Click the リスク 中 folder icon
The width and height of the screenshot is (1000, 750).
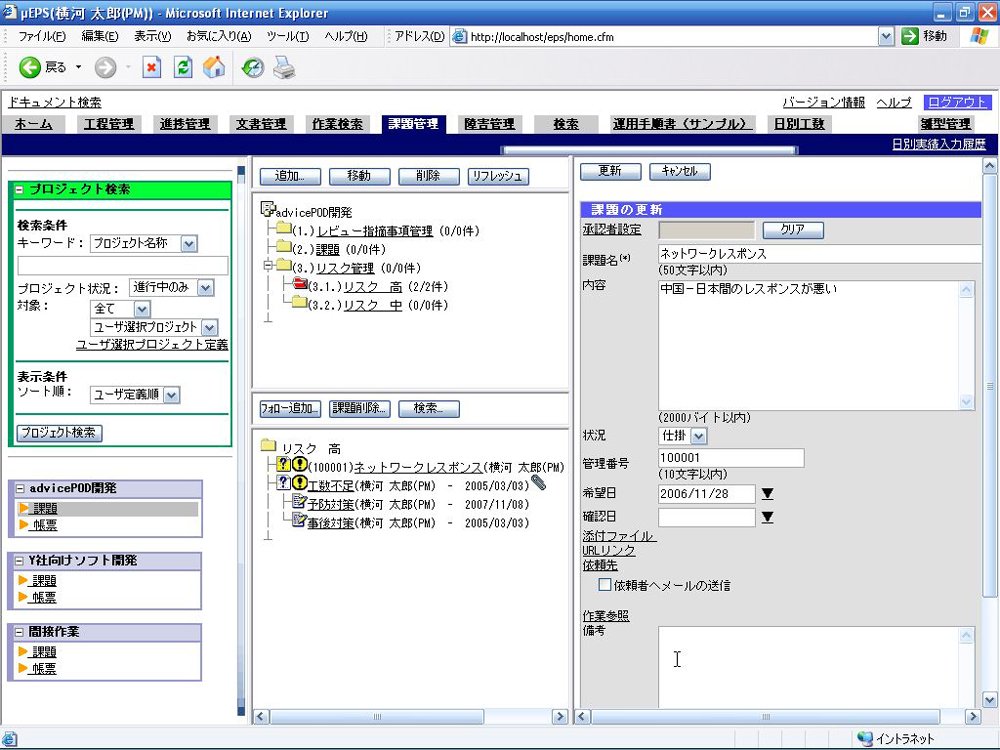point(300,303)
